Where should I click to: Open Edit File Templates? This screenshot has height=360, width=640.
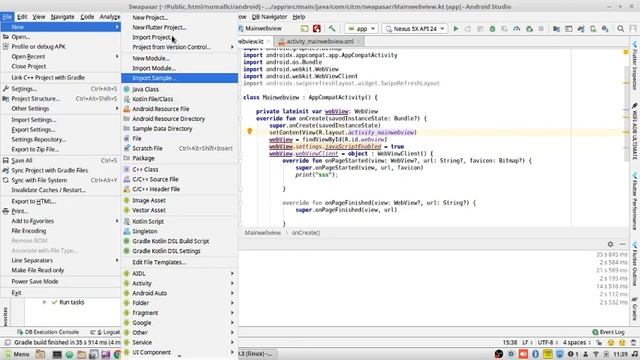click(180, 262)
